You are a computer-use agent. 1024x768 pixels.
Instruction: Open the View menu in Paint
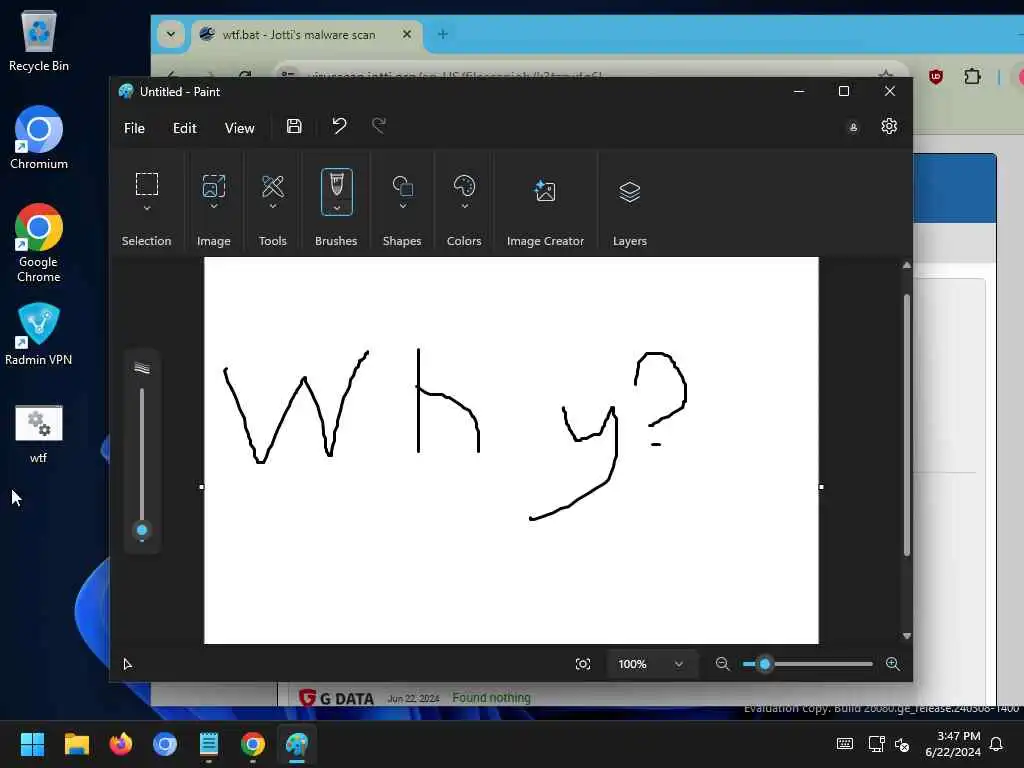239,128
